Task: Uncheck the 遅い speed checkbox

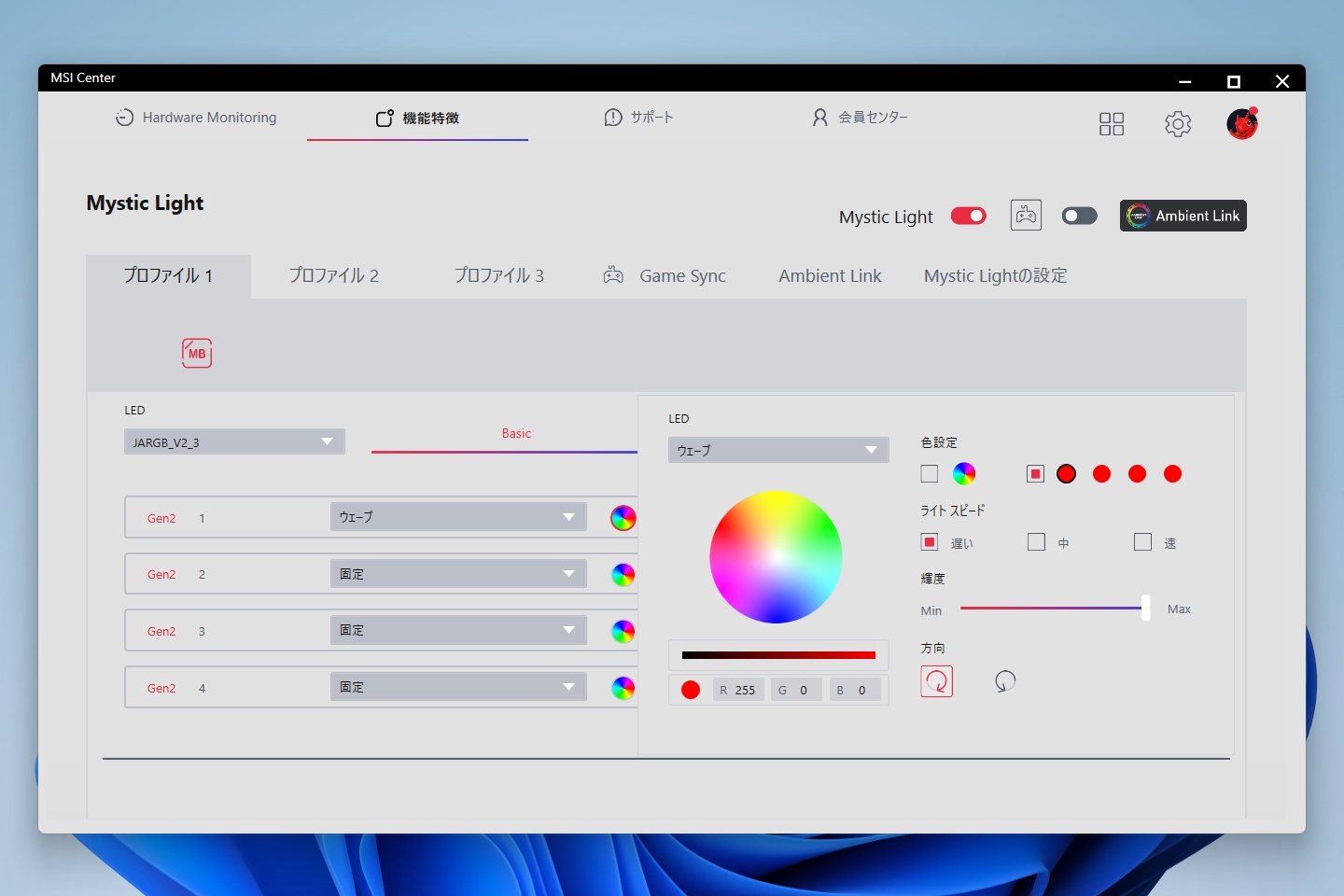Action: [930, 542]
